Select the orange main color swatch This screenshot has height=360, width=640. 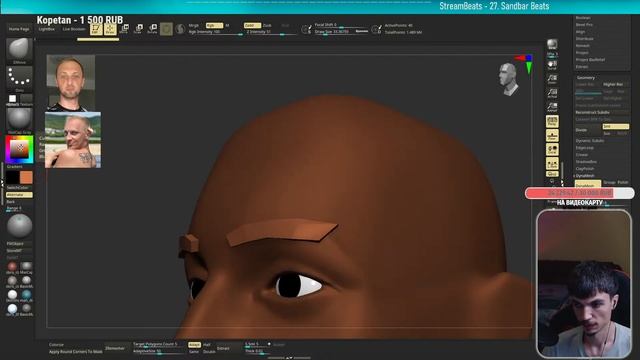27,178
